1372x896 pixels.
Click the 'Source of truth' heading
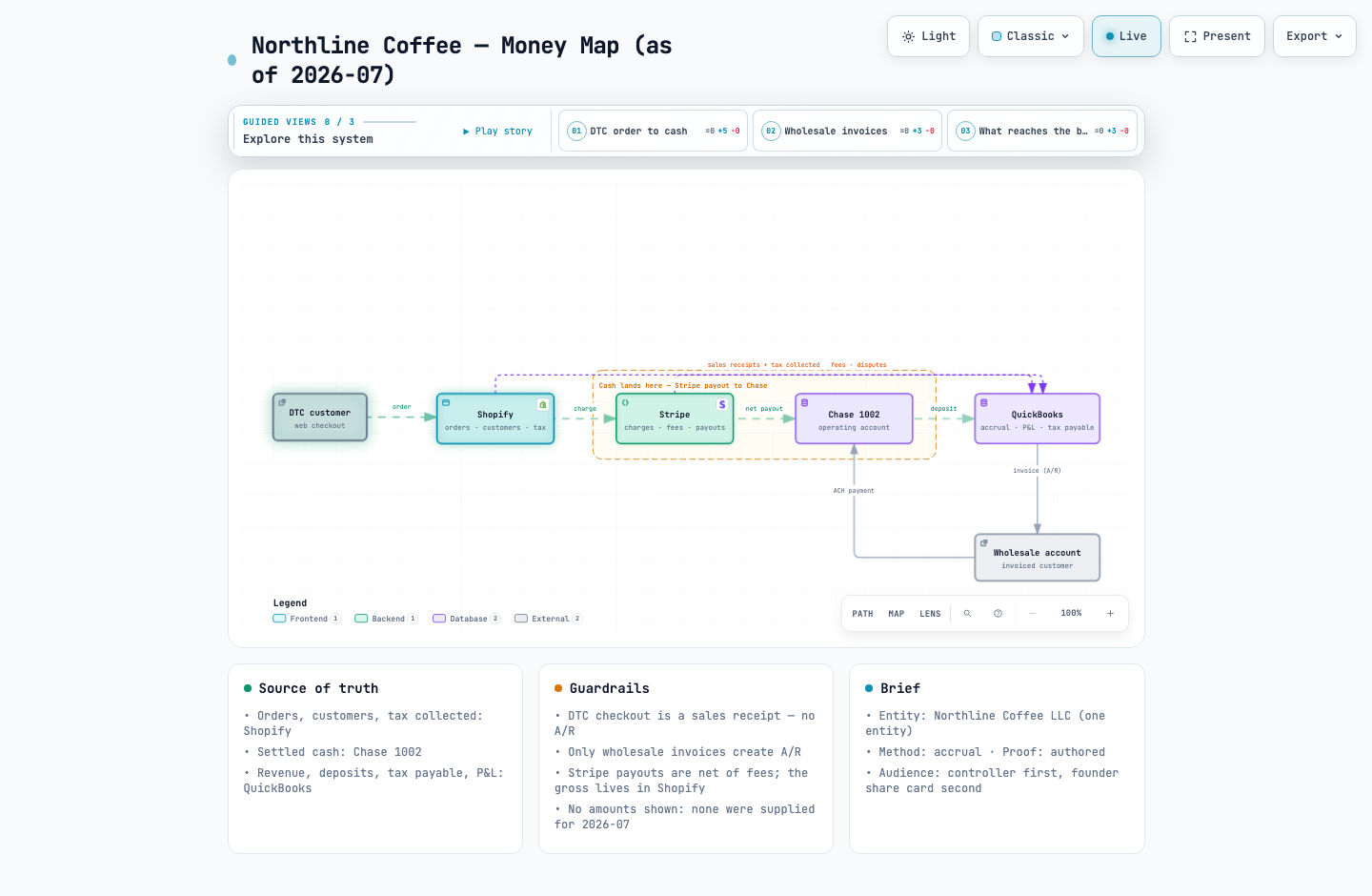coord(318,688)
